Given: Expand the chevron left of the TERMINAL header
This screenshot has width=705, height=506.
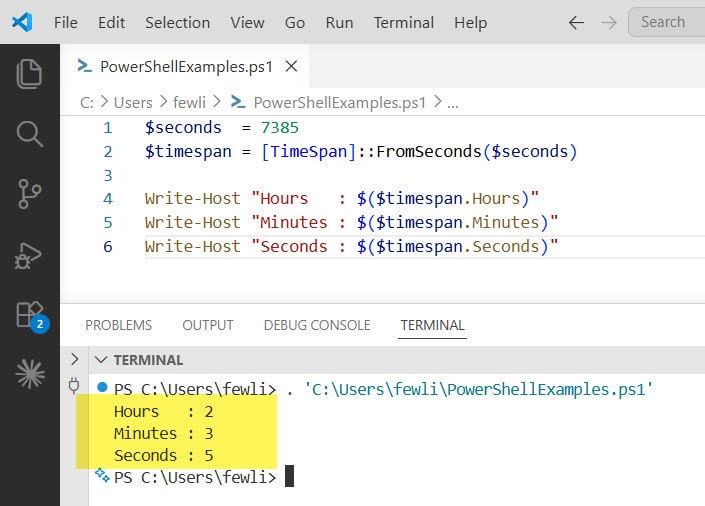Looking at the screenshot, I should click(x=75, y=359).
